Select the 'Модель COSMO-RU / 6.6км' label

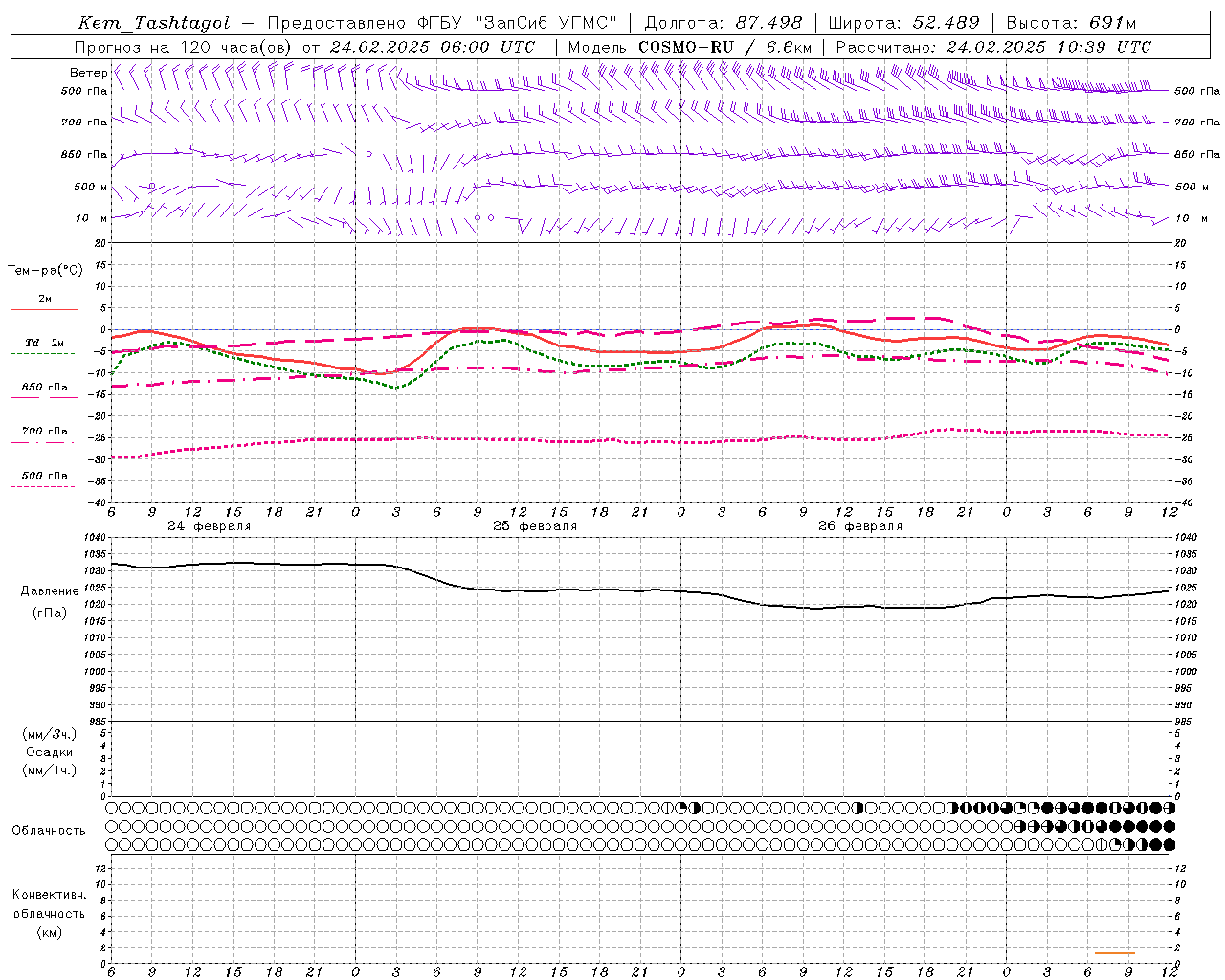690,47
